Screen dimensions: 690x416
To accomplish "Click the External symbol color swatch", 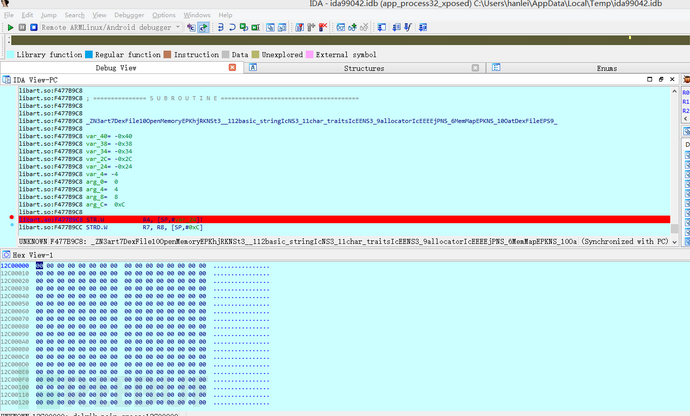I will coord(309,55).
